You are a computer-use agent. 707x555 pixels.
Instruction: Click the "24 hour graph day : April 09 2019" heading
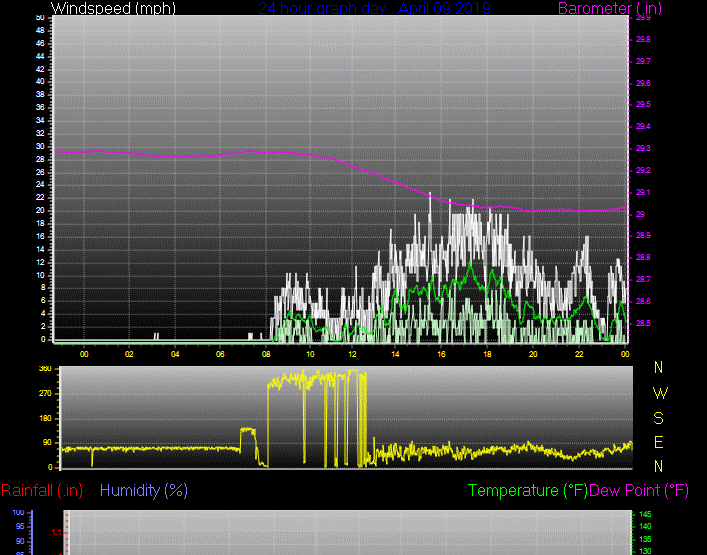[x=374, y=8]
